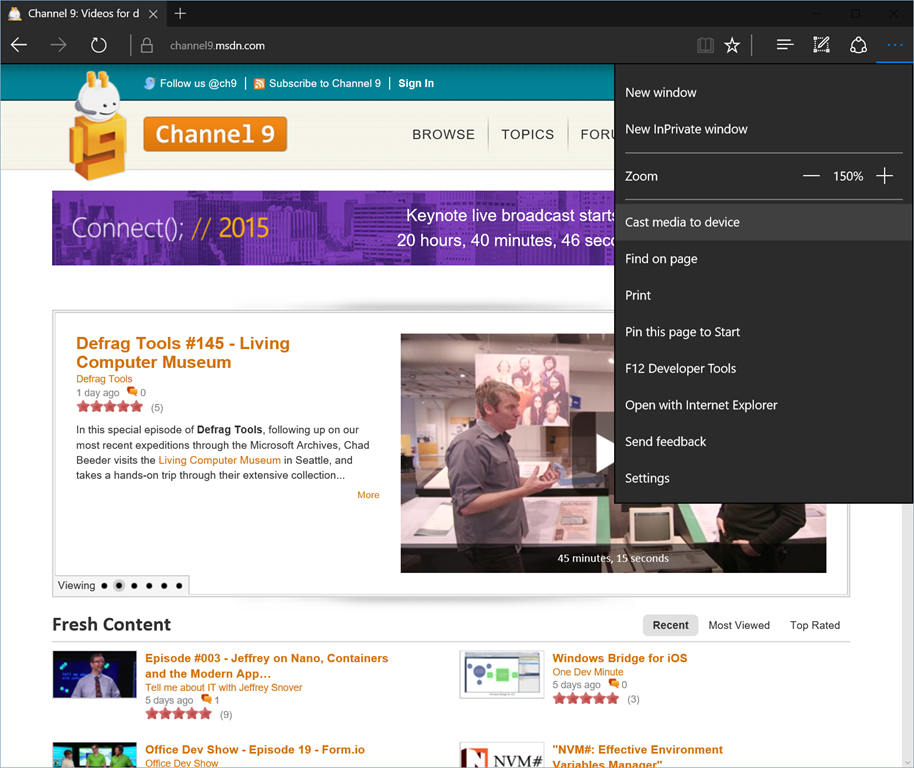
Task: Open the BROWSE navigation item
Action: tap(444, 135)
